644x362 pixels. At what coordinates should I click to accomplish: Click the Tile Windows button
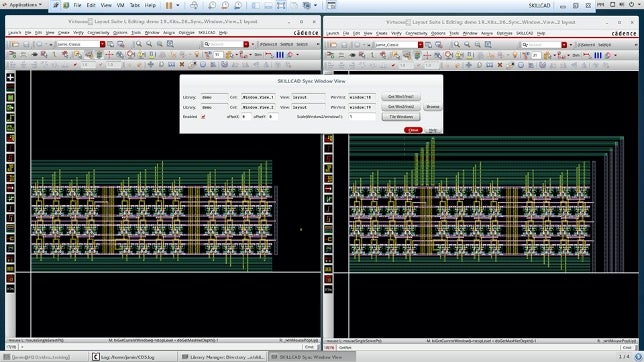tap(400, 117)
